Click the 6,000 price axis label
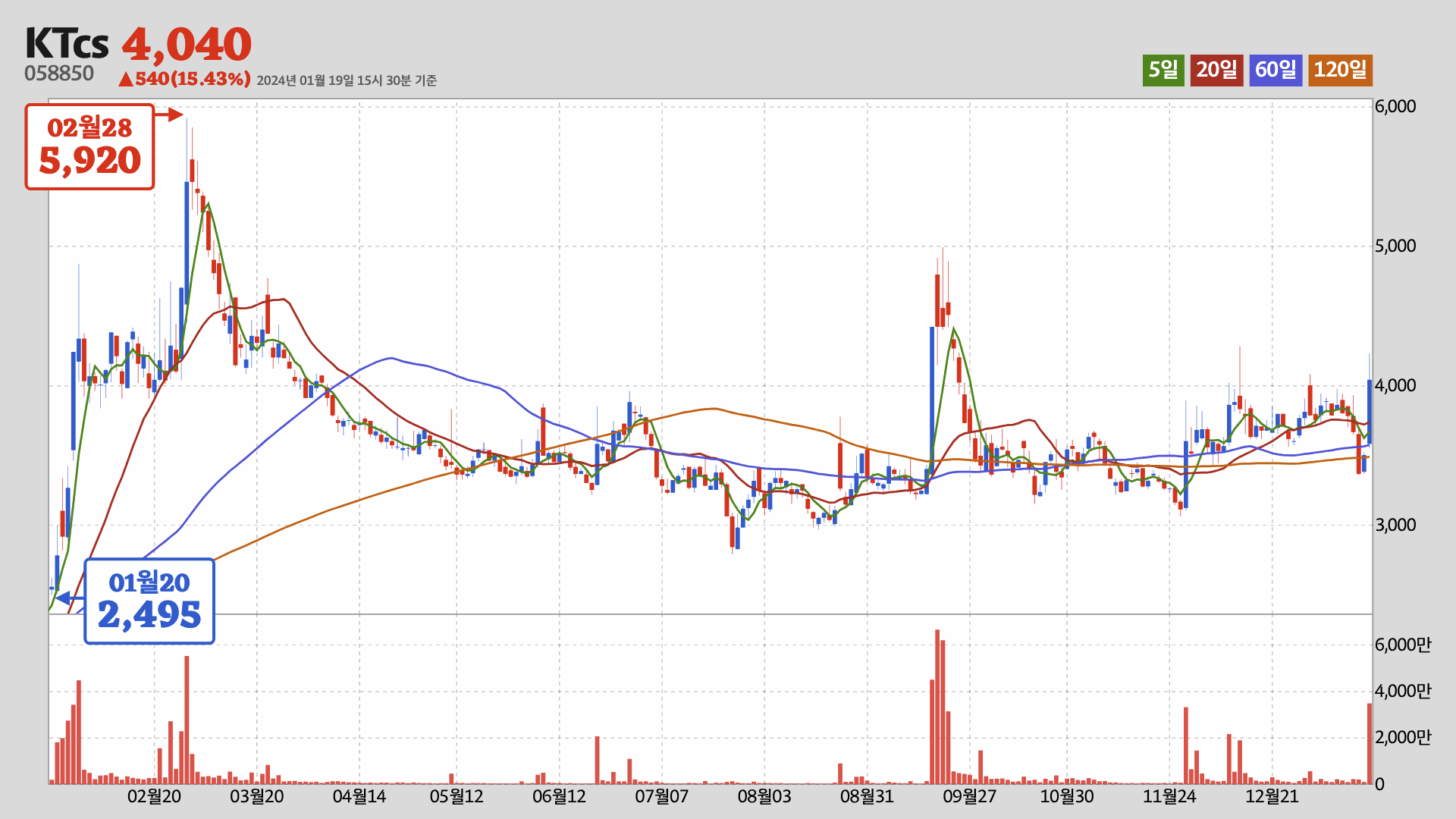 [1395, 106]
